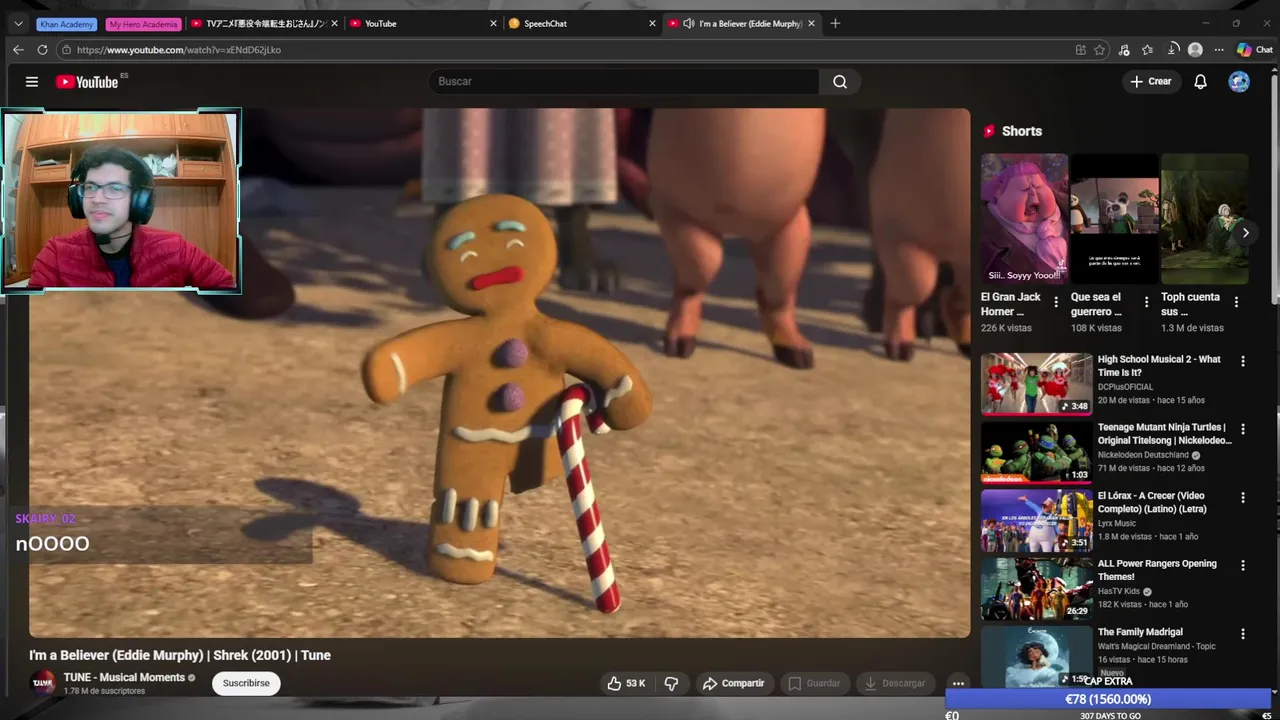Open options for Toph cuenta sus short
The height and width of the screenshot is (720, 1280).
[1236, 302]
